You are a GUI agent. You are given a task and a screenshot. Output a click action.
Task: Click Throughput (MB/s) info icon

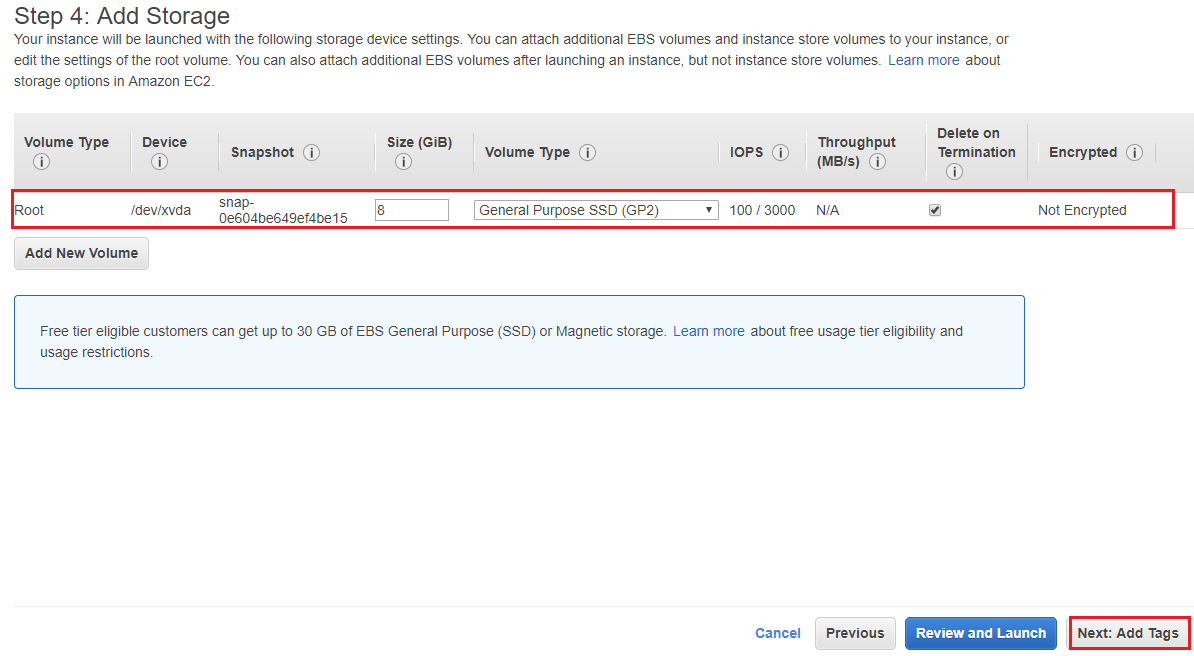[877, 162]
